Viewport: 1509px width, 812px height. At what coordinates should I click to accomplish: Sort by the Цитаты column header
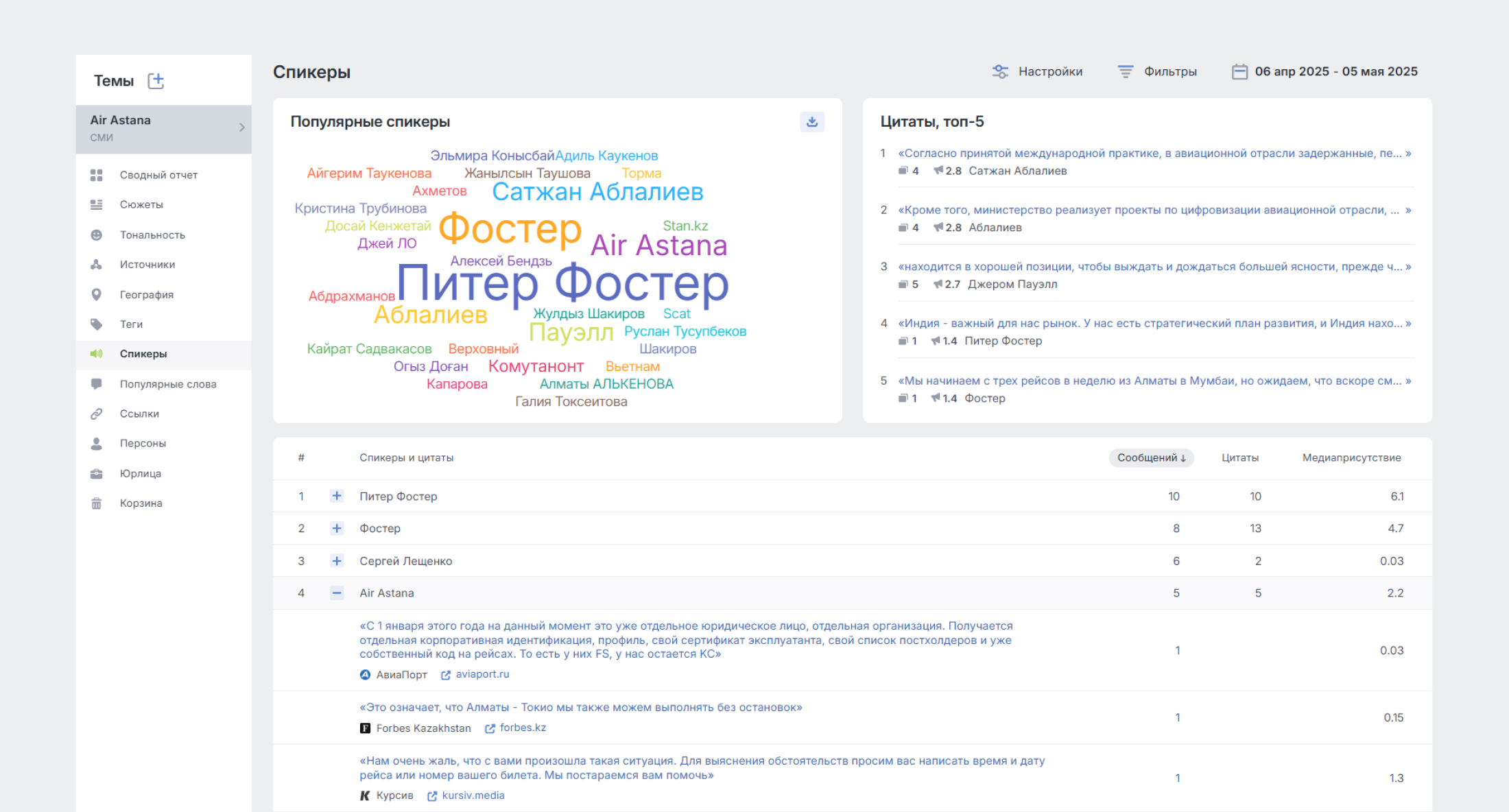coord(1239,457)
